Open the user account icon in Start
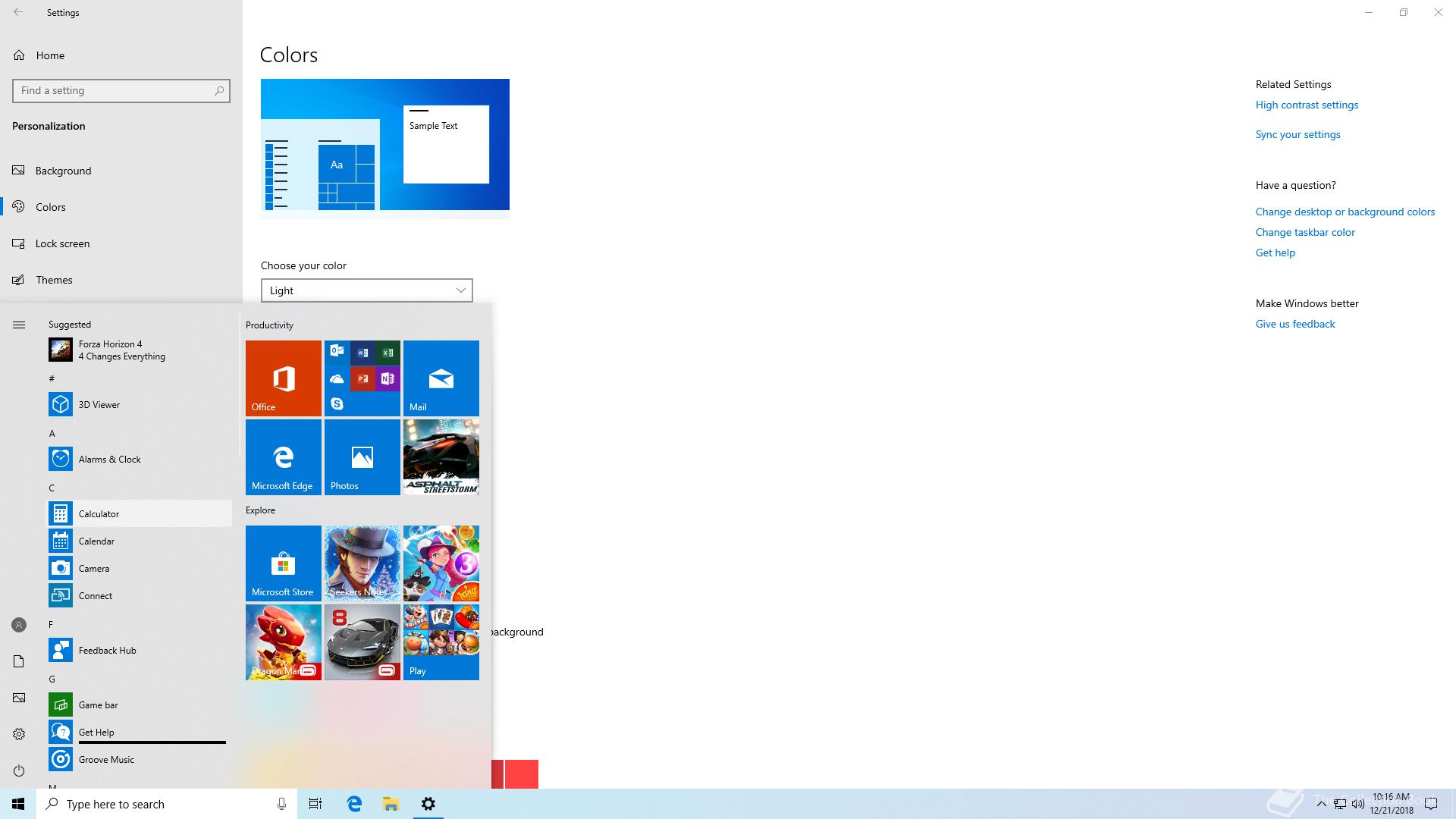Viewport: 1456px width, 819px height. [19, 625]
